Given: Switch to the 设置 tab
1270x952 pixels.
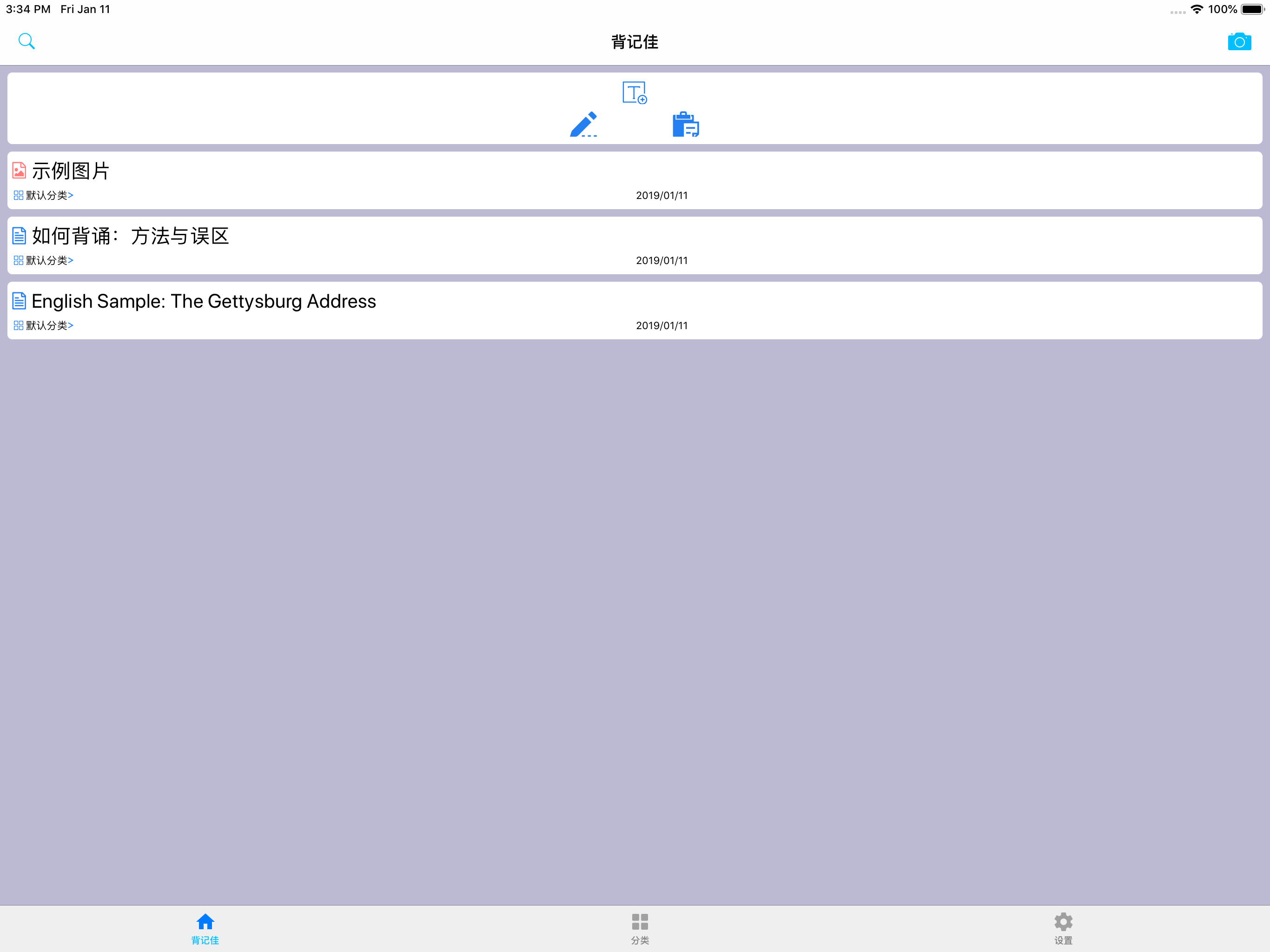Looking at the screenshot, I should (1063, 929).
